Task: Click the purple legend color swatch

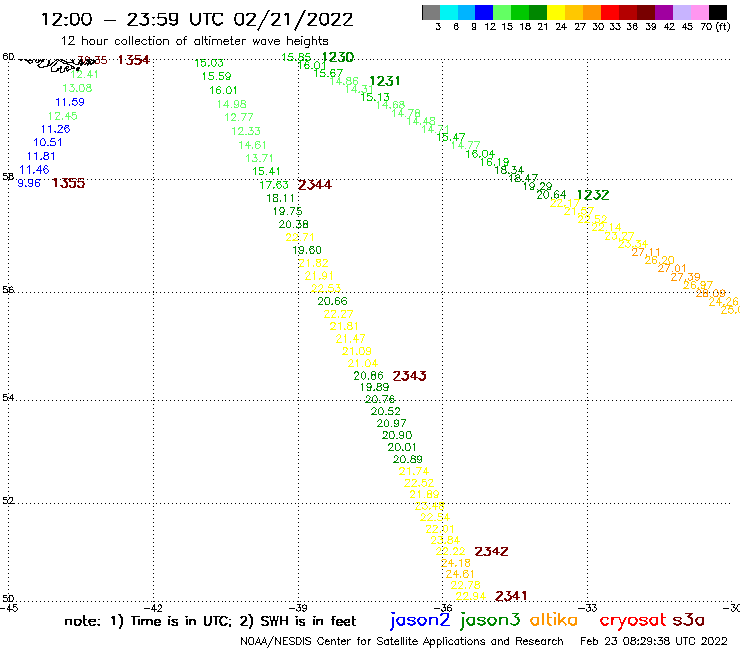Action: pyautogui.click(x=664, y=12)
